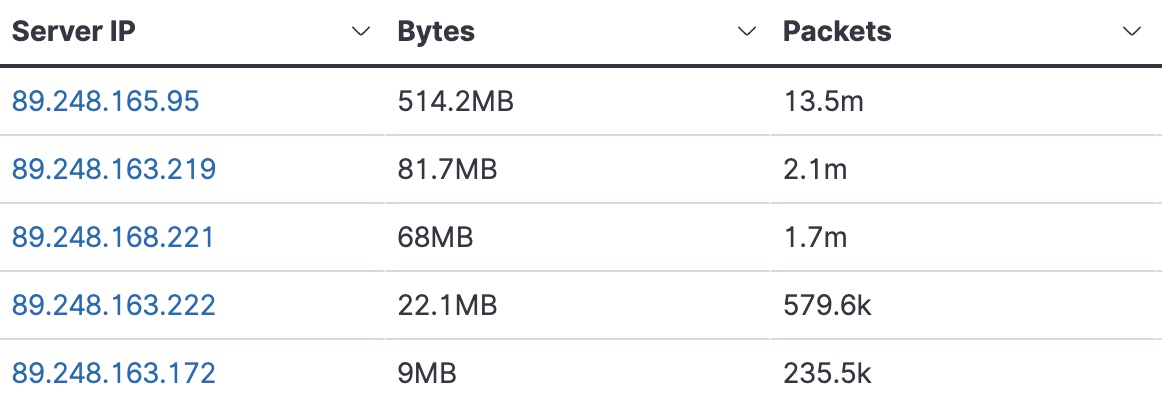
Task: Open the 89.248.163.222 IP link
Action: click(x=114, y=305)
